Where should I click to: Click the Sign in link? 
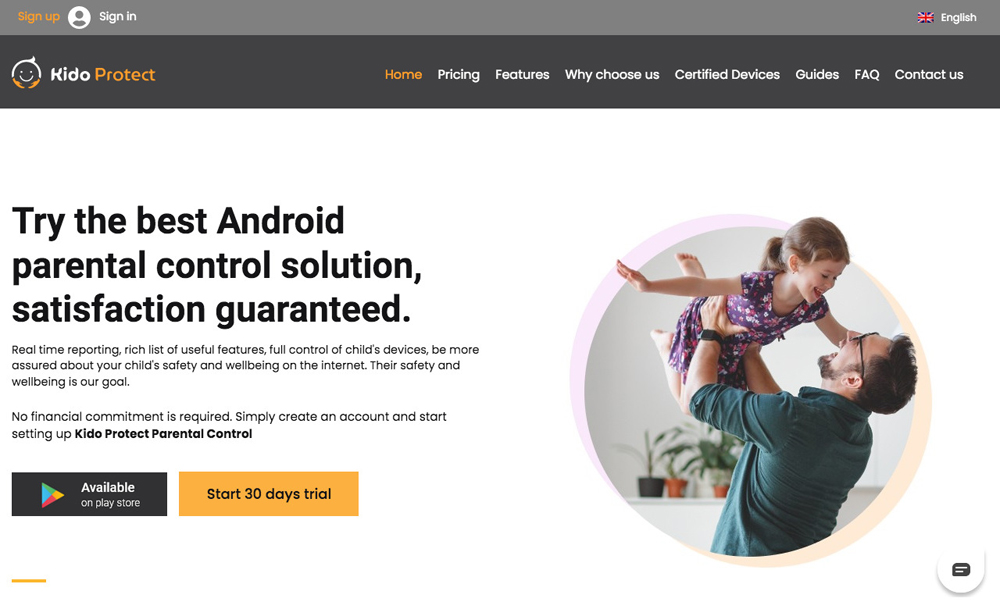point(117,17)
